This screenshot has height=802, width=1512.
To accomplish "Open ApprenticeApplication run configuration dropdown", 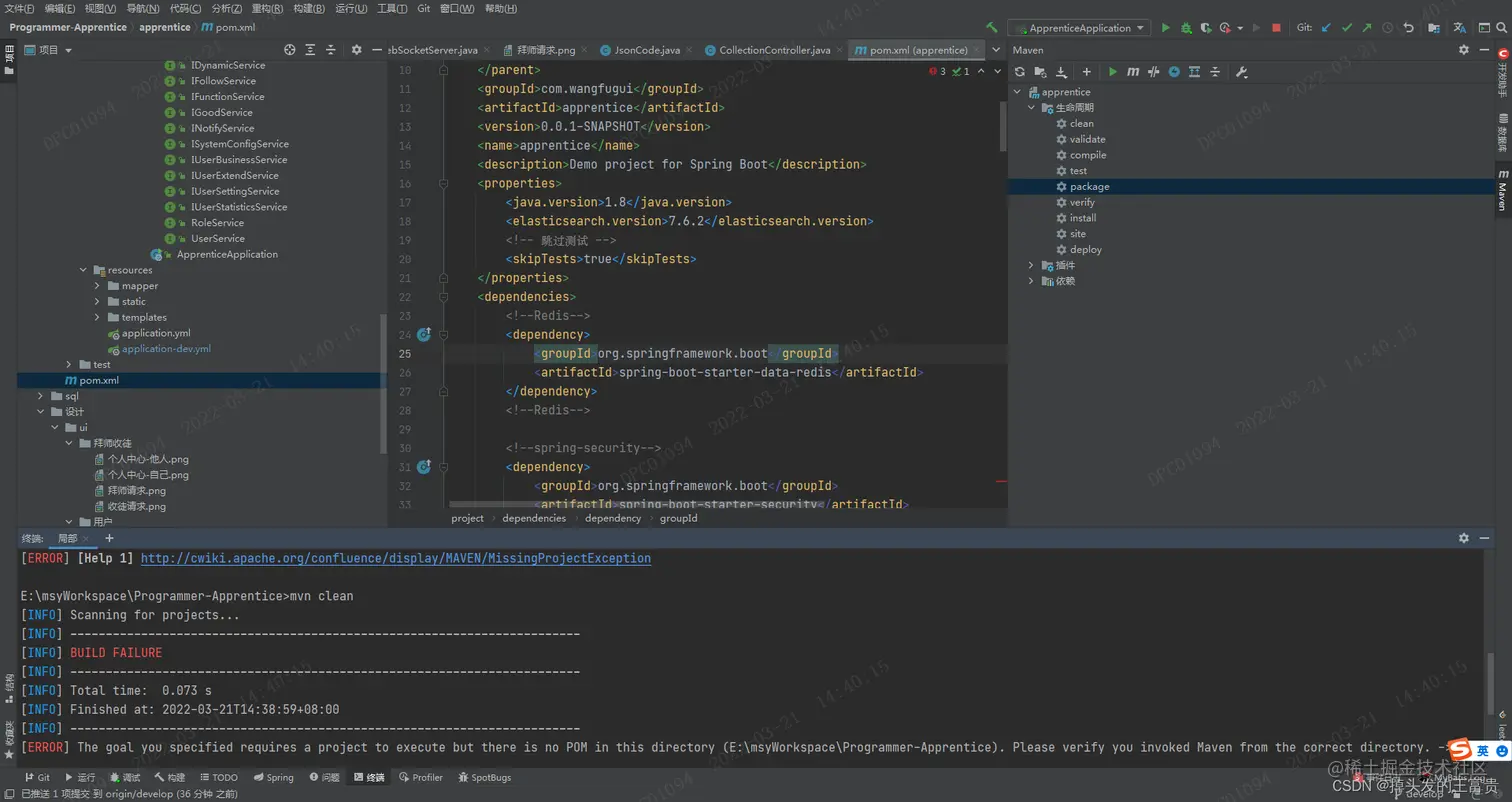I will (x=1079, y=28).
